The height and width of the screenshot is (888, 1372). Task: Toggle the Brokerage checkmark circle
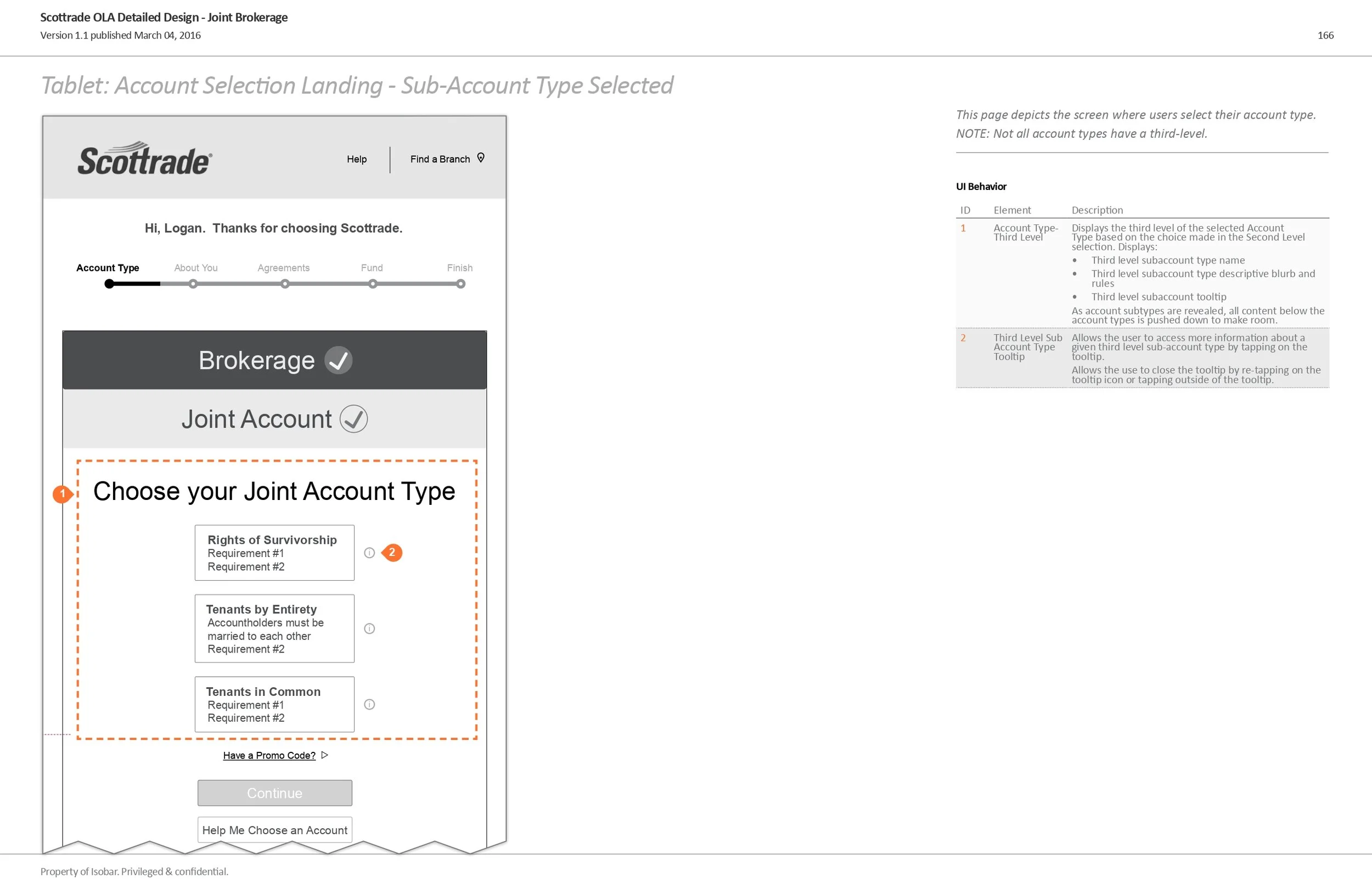(x=339, y=361)
